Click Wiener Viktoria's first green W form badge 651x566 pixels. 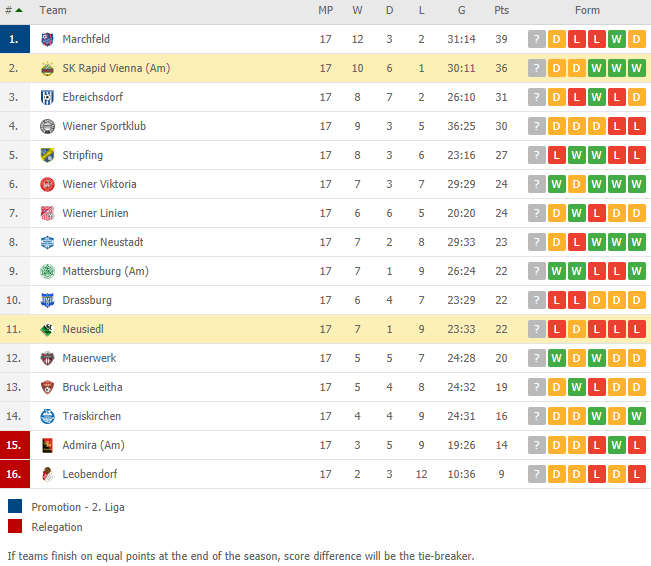556,184
